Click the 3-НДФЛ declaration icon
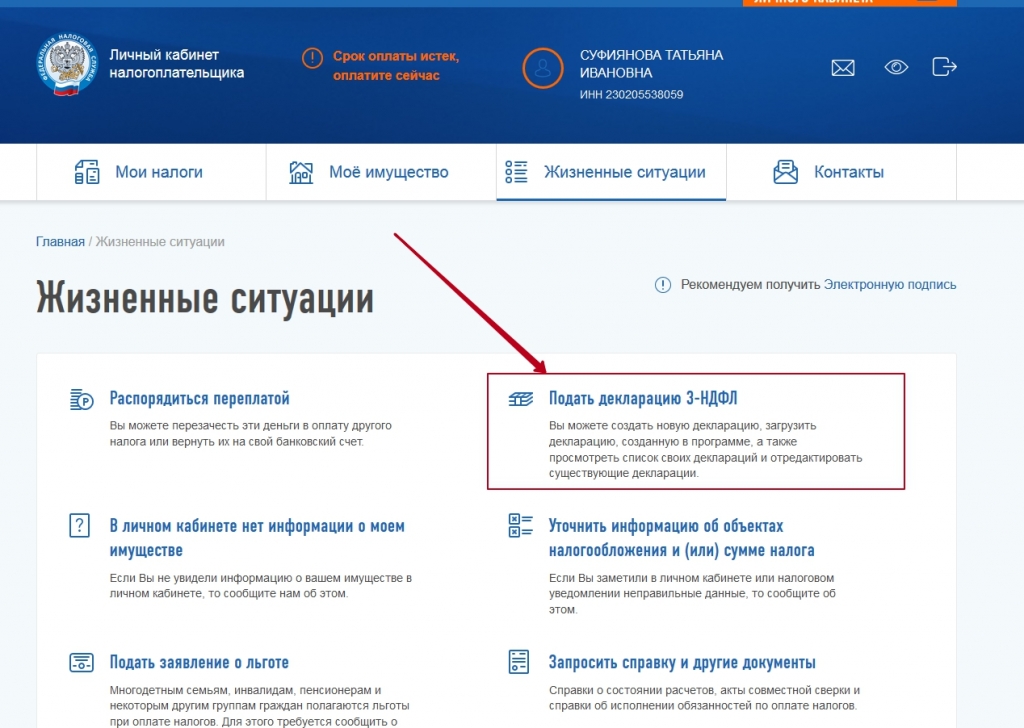 coord(520,400)
